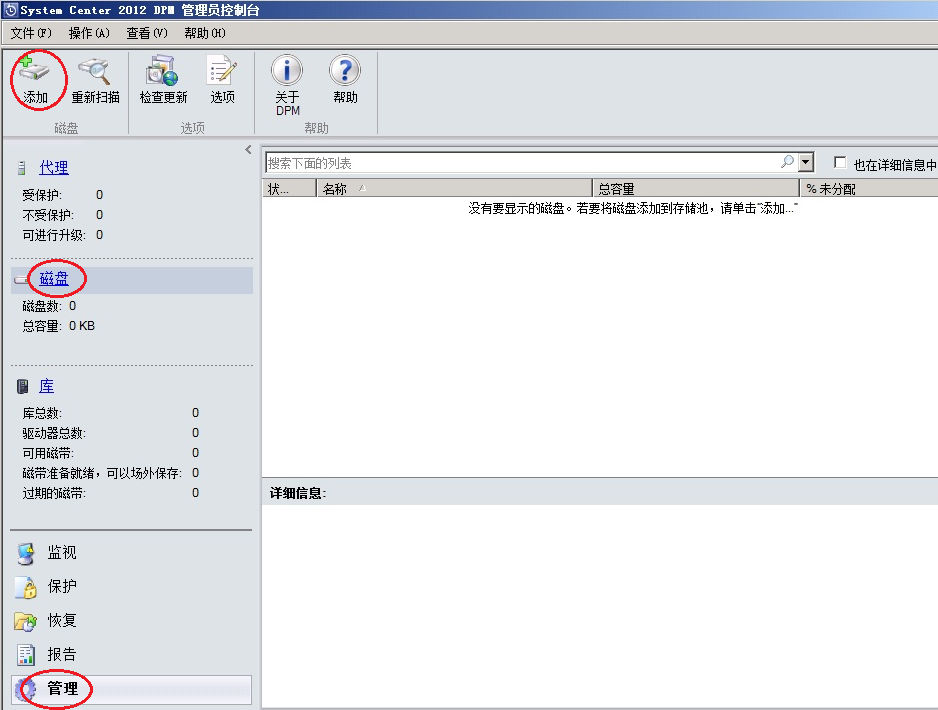The height and width of the screenshot is (710, 938).
Task: Click the 驱动器总数: row
Action: (x=111, y=433)
